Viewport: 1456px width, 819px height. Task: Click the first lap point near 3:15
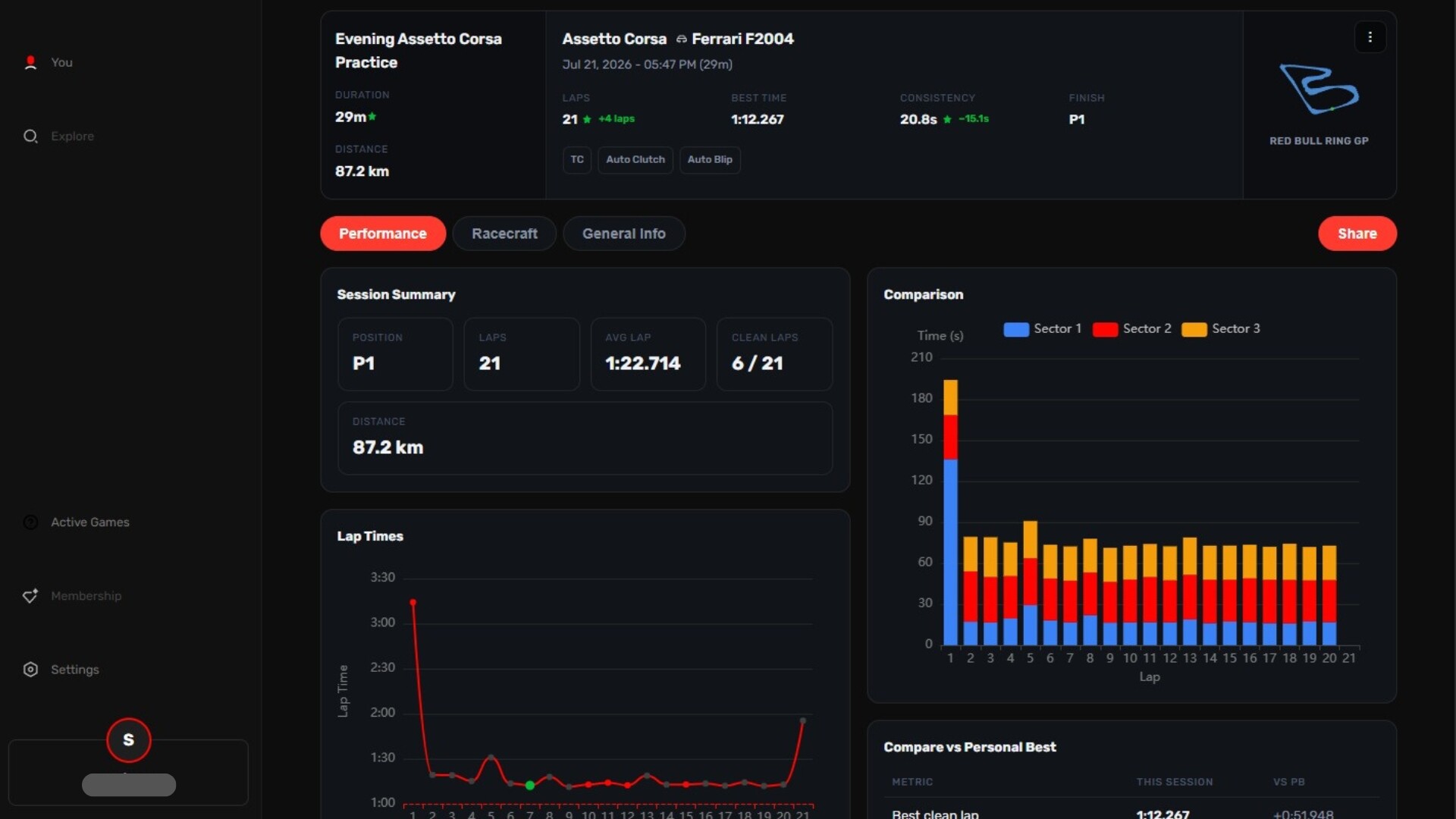click(413, 602)
